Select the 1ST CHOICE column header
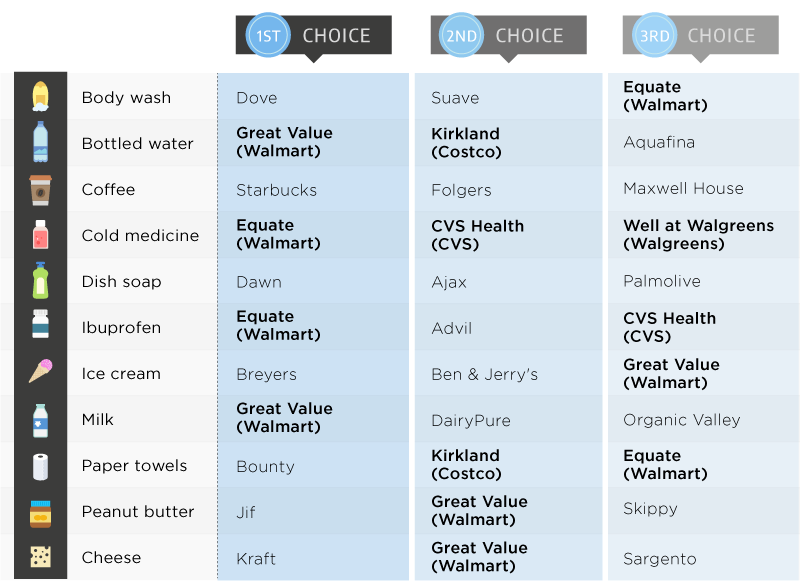The image size is (800, 585). [314, 36]
